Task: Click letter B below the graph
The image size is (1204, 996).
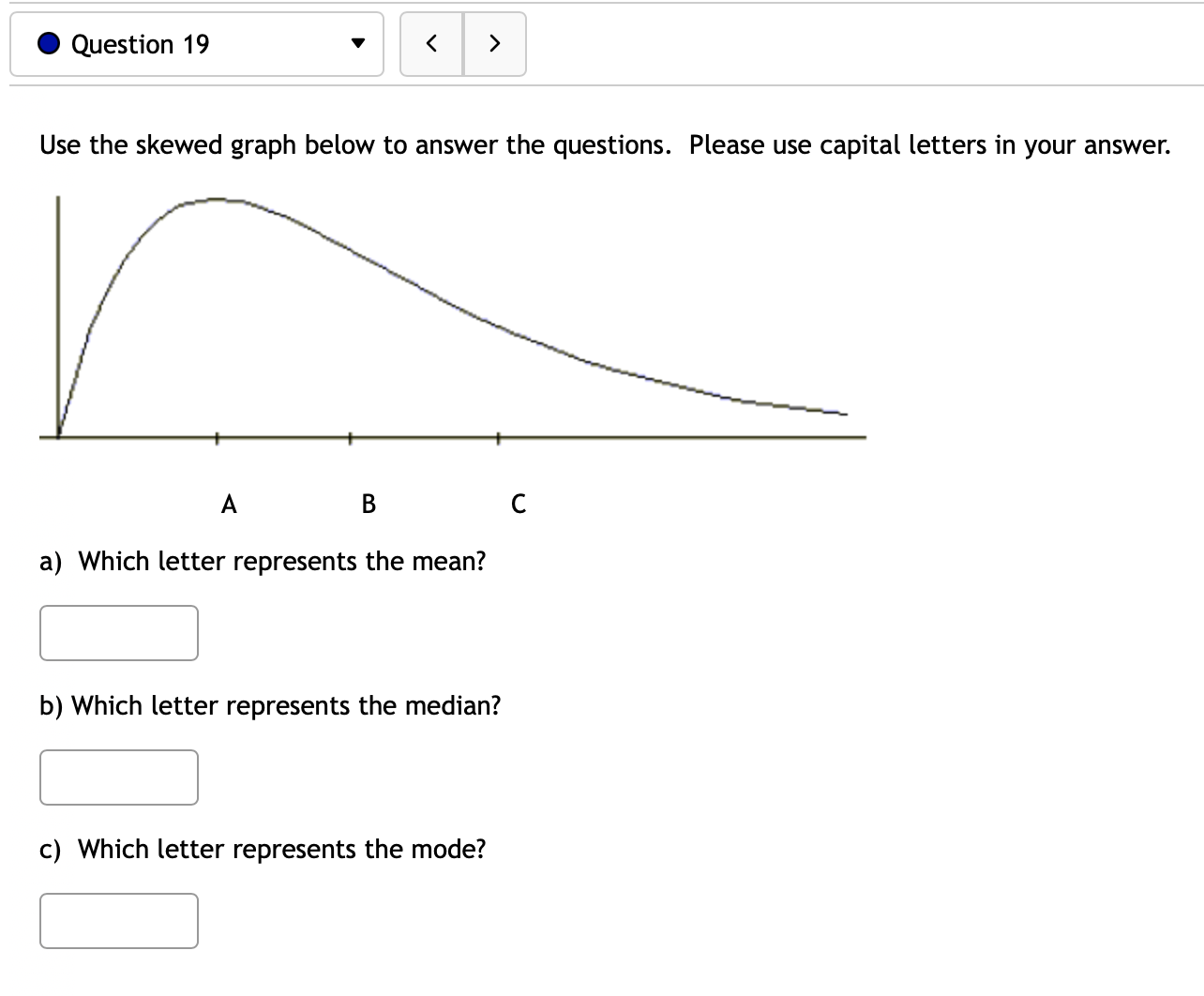Action: [367, 503]
